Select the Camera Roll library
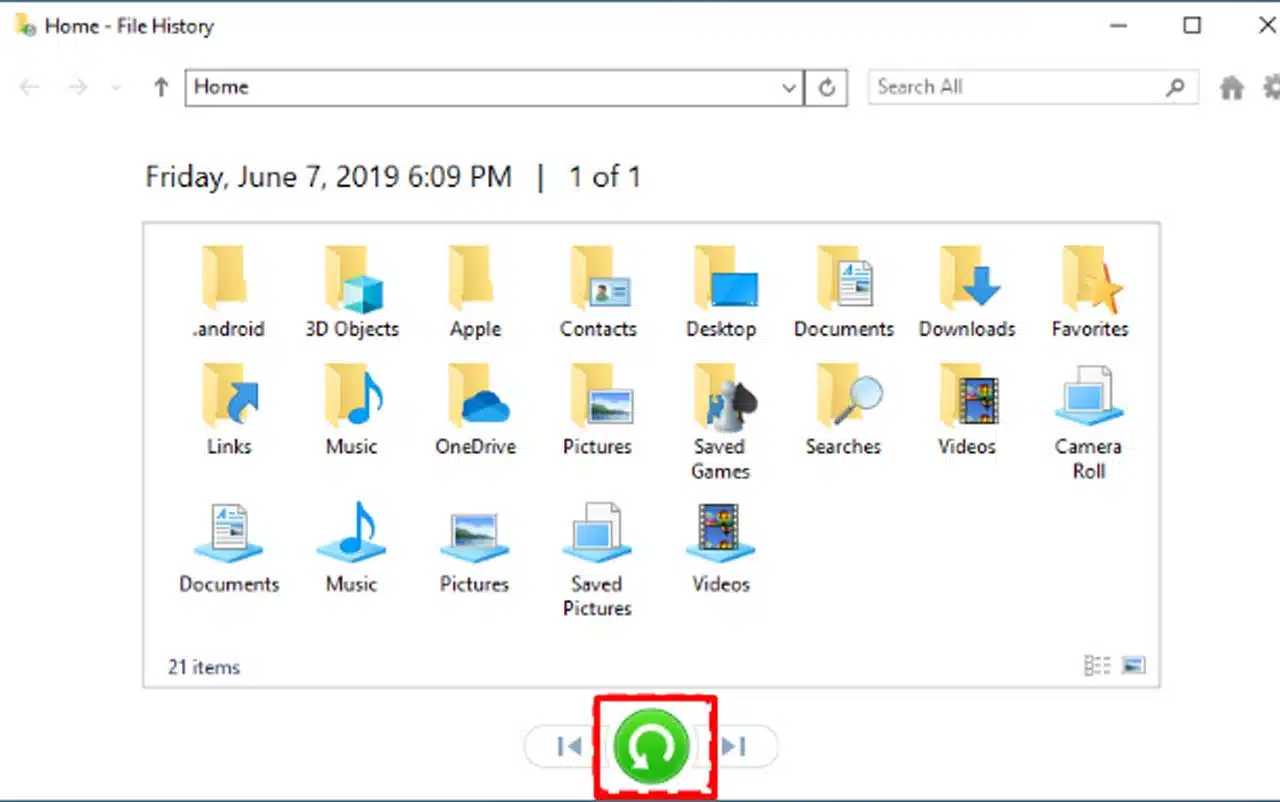Viewport: 1280px width, 802px height. [1089, 420]
